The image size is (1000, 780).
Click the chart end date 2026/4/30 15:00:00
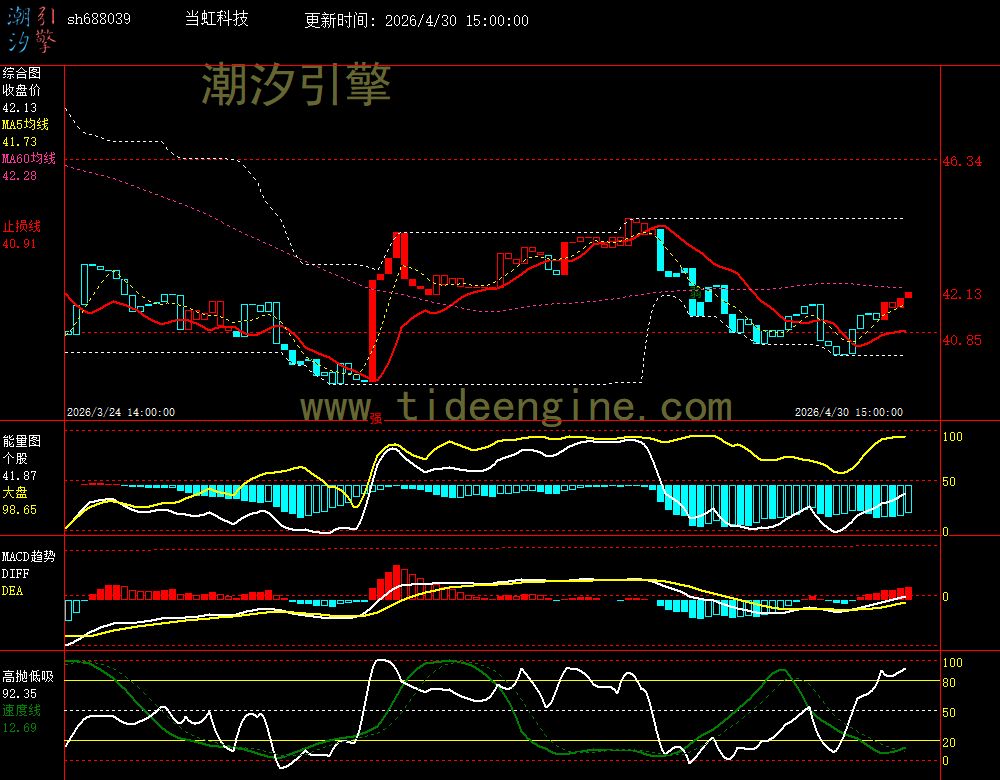tap(849, 412)
